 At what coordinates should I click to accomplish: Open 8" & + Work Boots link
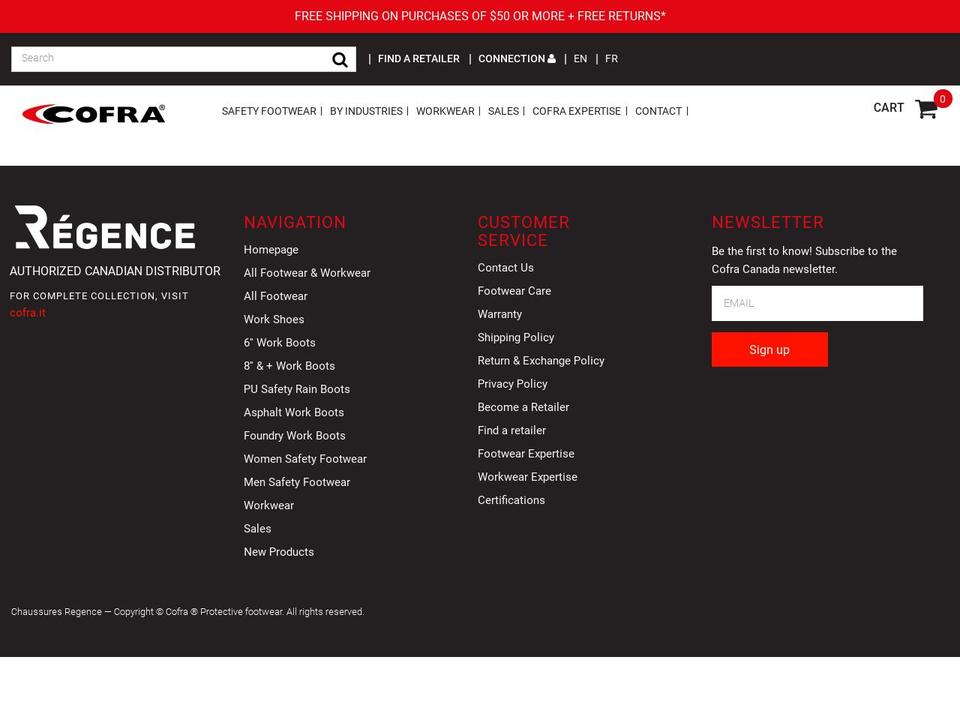coord(289,366)
